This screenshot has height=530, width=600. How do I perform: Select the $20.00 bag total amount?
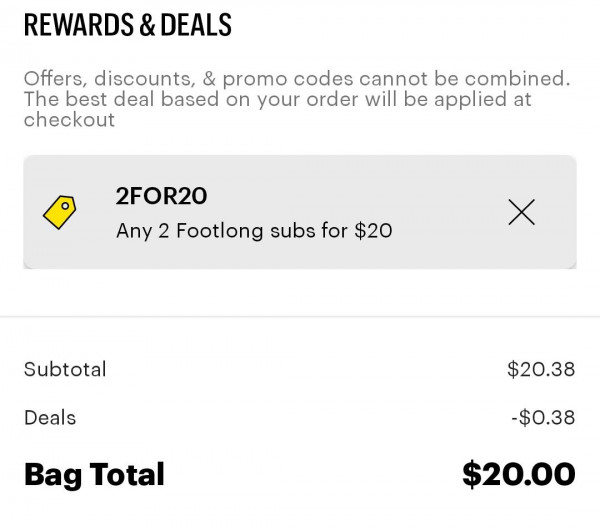(519, 474)
